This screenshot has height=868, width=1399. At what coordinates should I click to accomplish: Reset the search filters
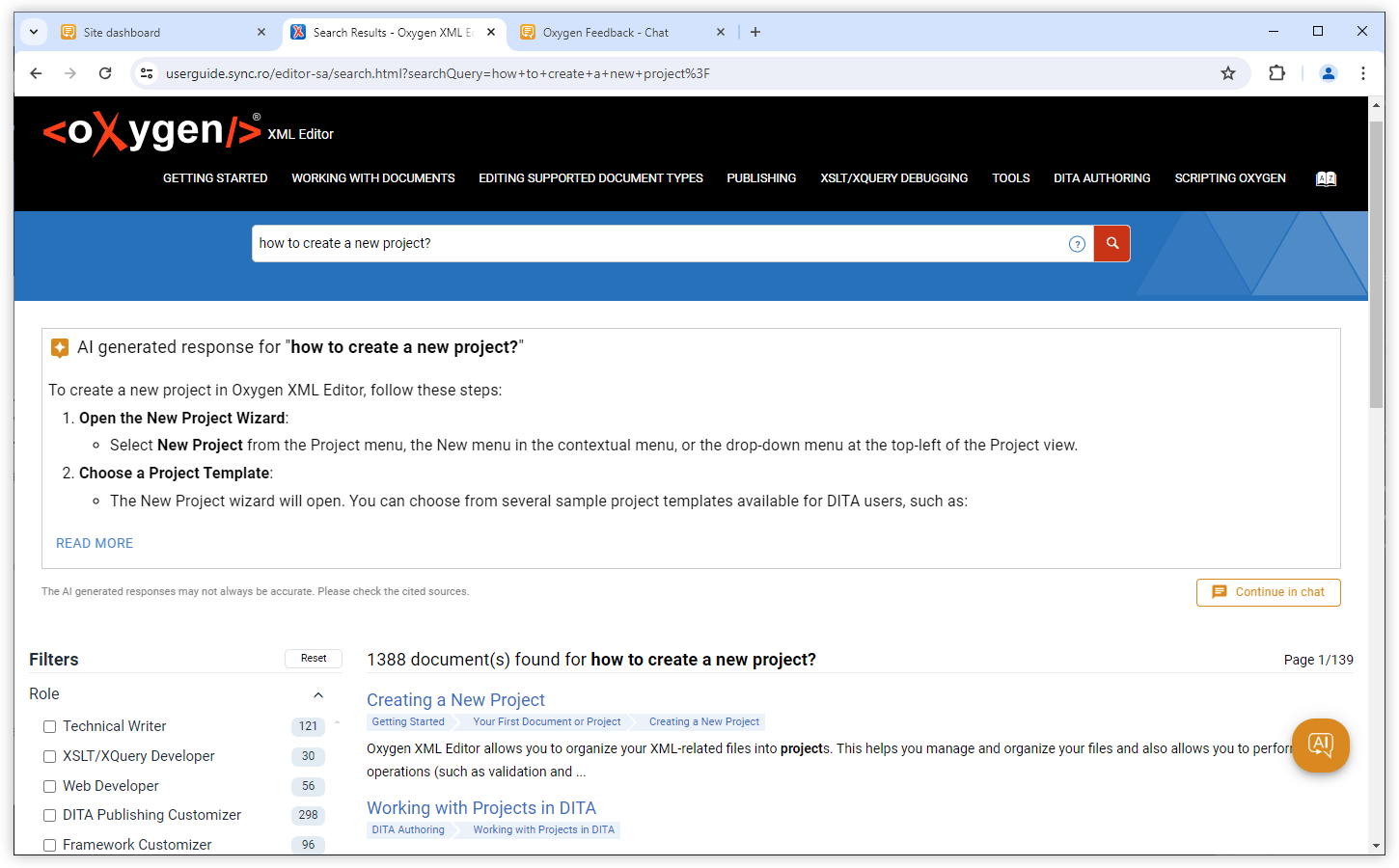(x=314, y=658)
